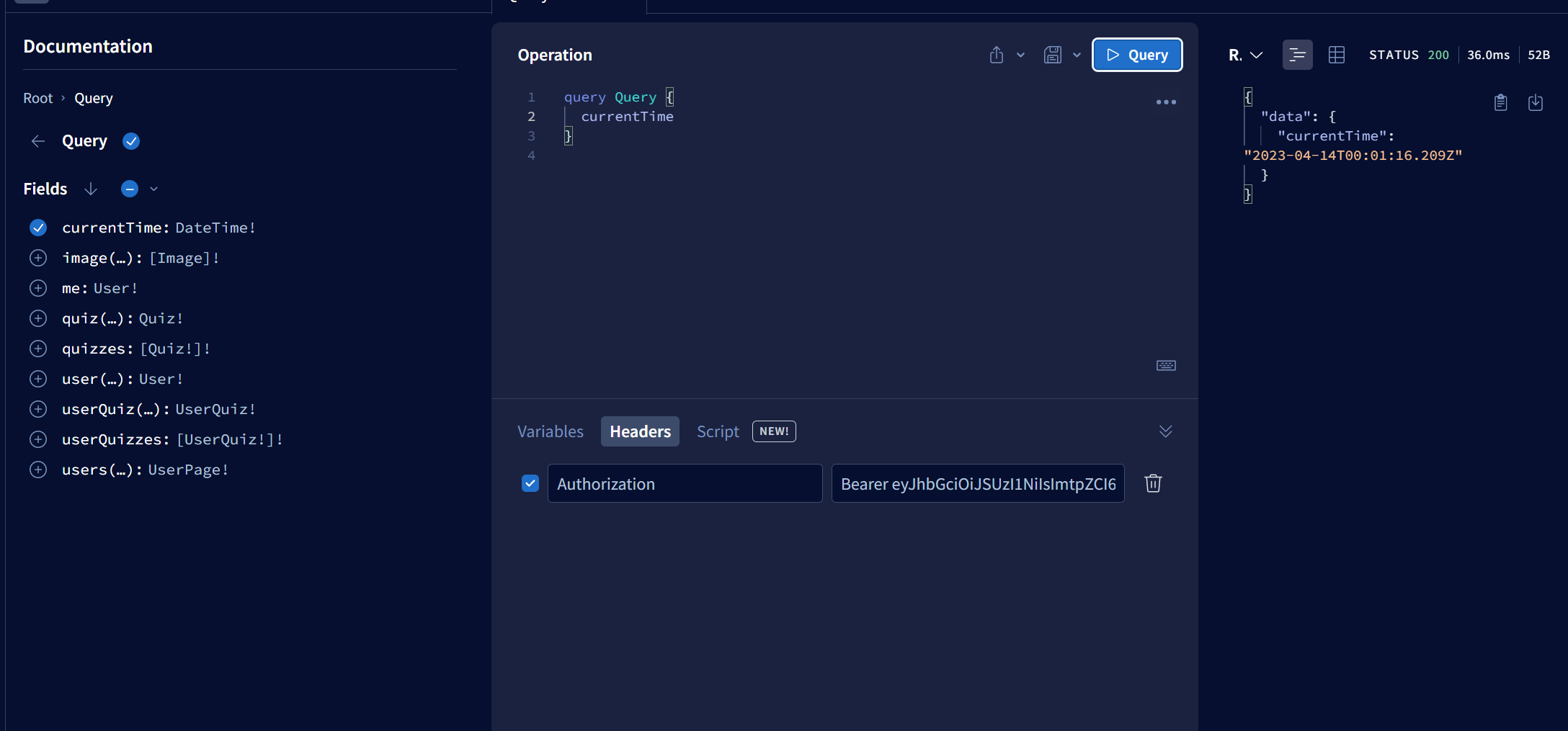Open the save button dropdown arrow

[1077, 54]
